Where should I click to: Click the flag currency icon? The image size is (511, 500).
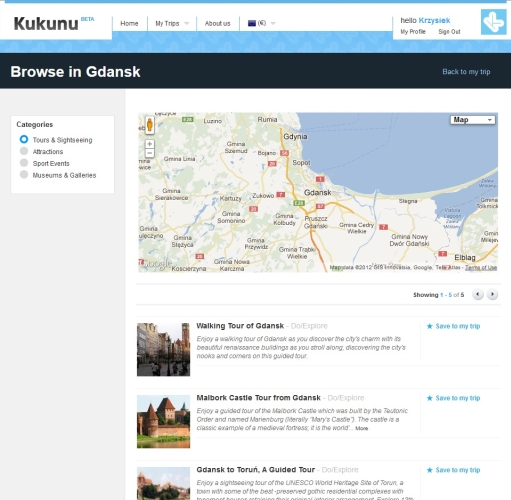252,23
